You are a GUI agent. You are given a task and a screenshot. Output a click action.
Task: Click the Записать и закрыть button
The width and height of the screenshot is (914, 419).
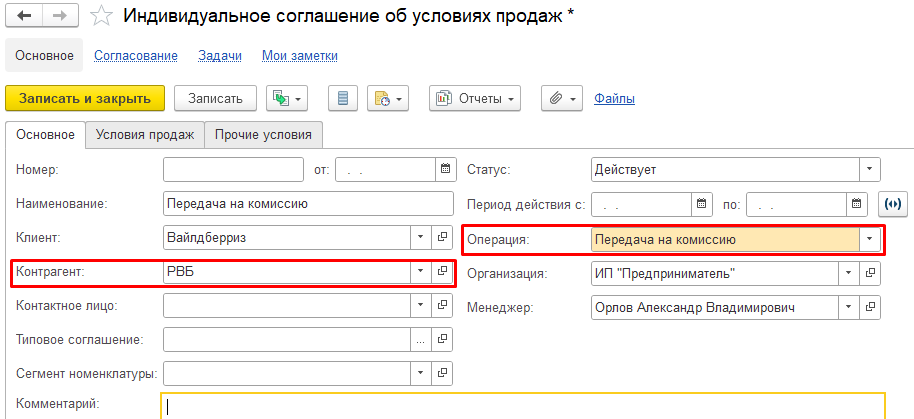tap(85, 98)
